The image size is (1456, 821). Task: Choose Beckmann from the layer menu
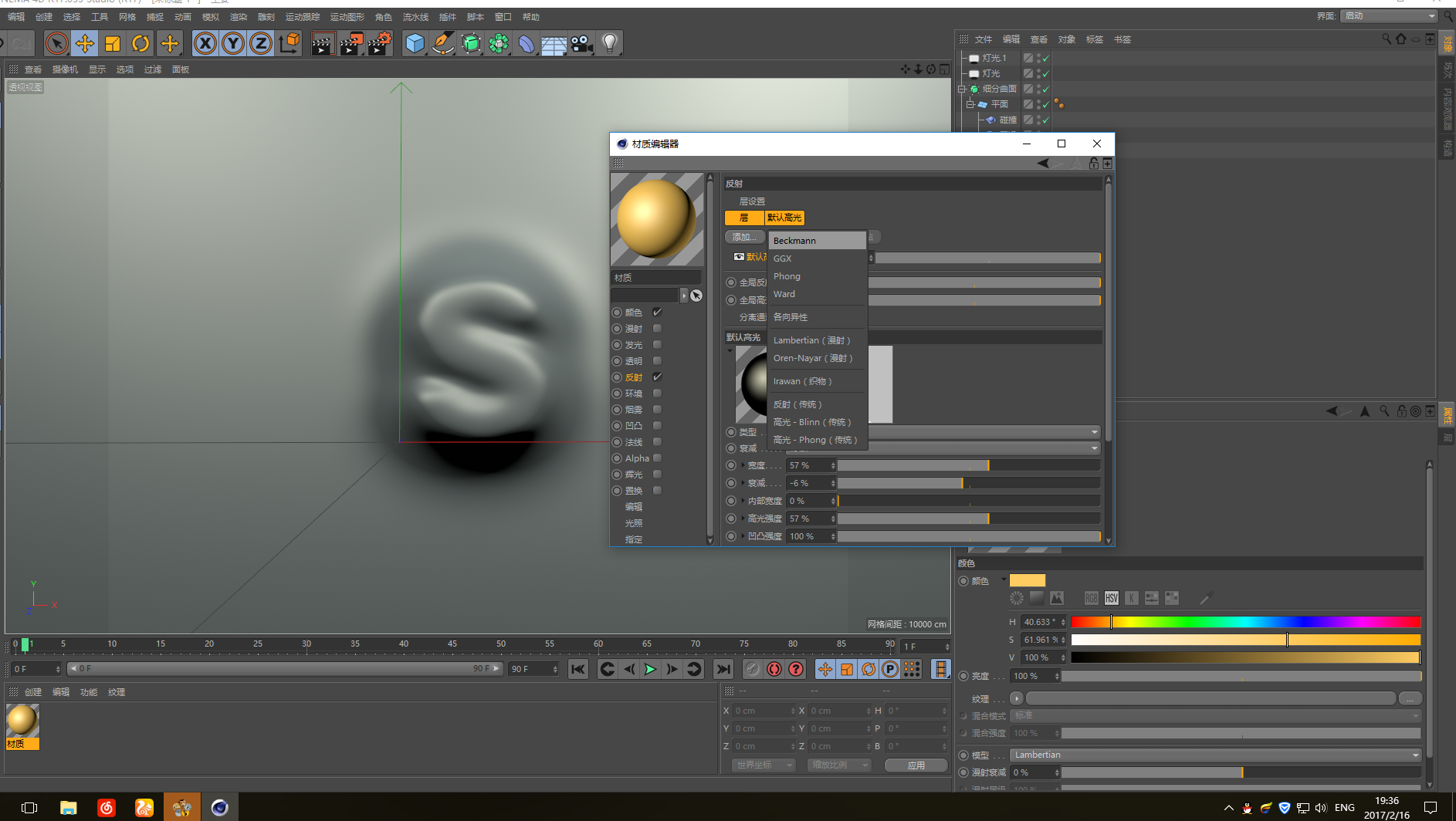tap(818, 241)
